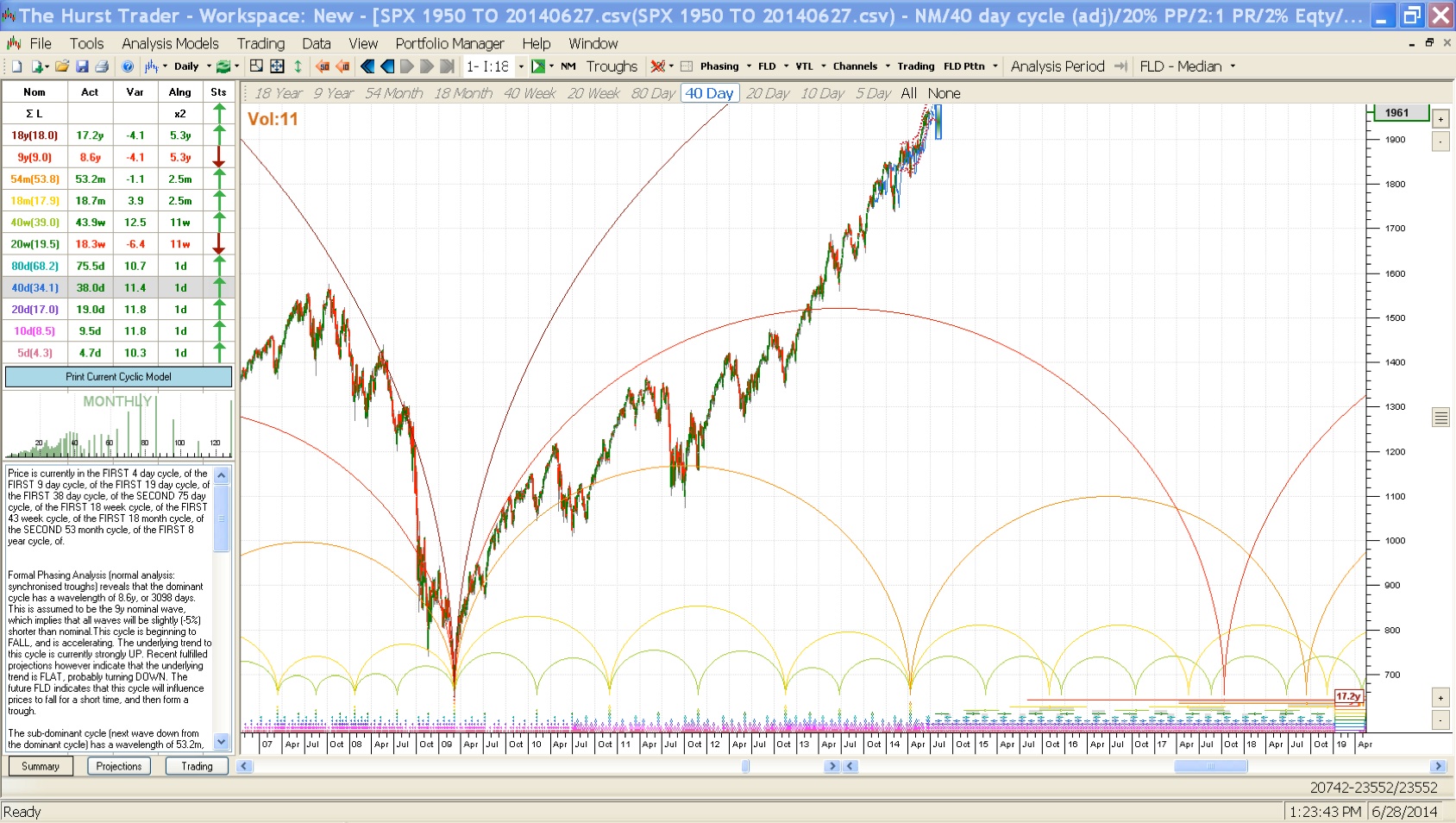1456x823 pixels.
Task: Toggle the 18 Year cycle display
Action: tap(278, 93)
